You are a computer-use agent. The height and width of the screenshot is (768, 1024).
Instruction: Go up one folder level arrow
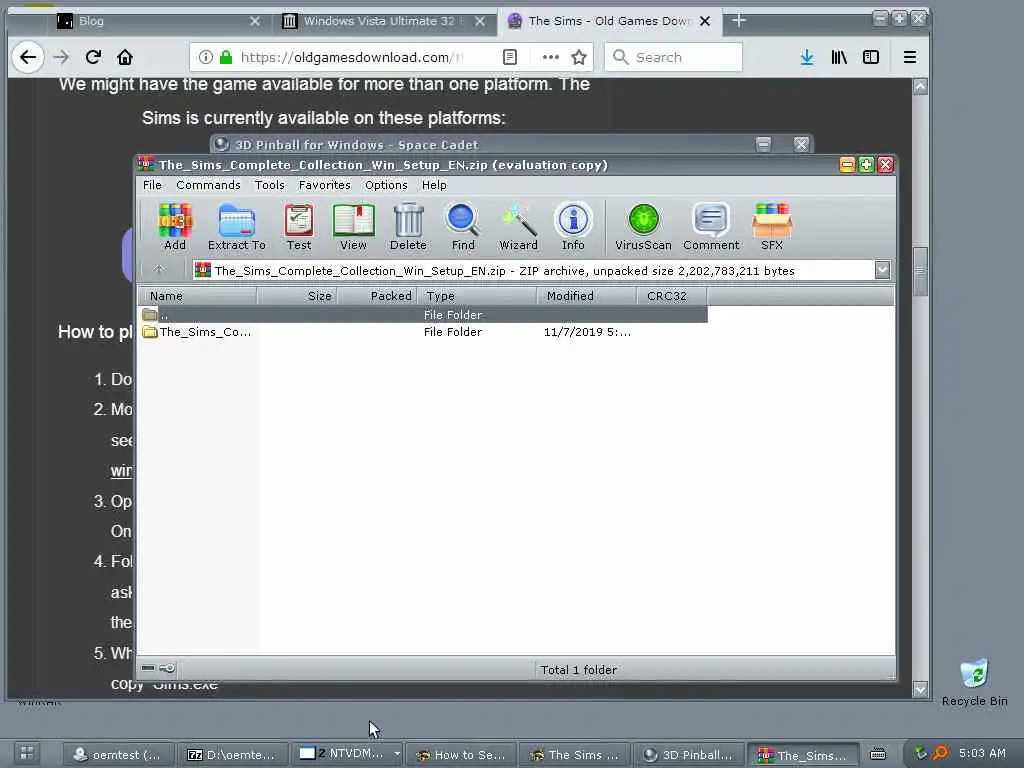[159, 270]
